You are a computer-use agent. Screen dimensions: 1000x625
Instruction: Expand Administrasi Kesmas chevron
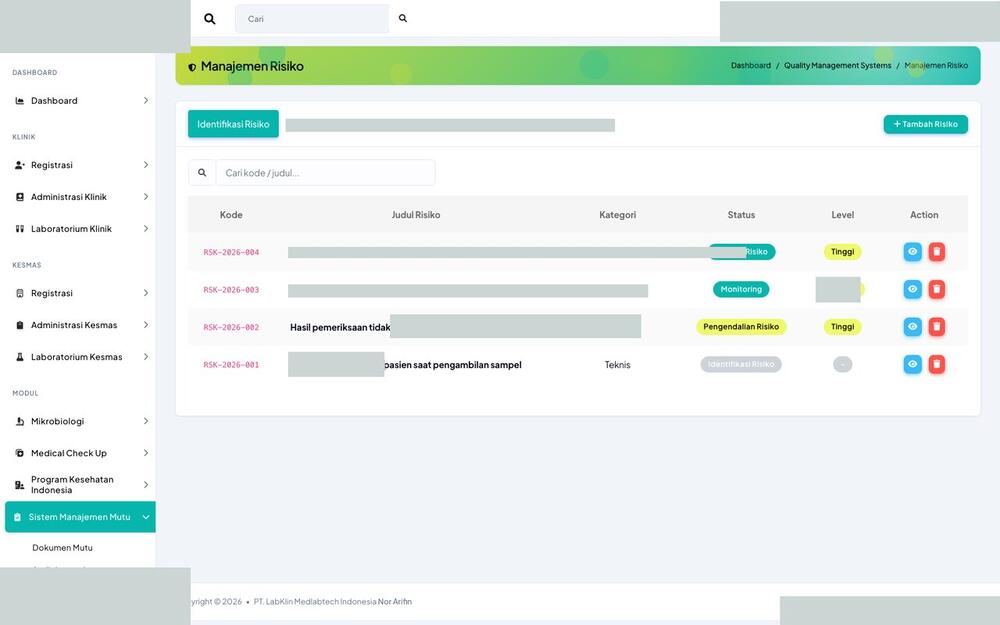(x=145, y=325)
